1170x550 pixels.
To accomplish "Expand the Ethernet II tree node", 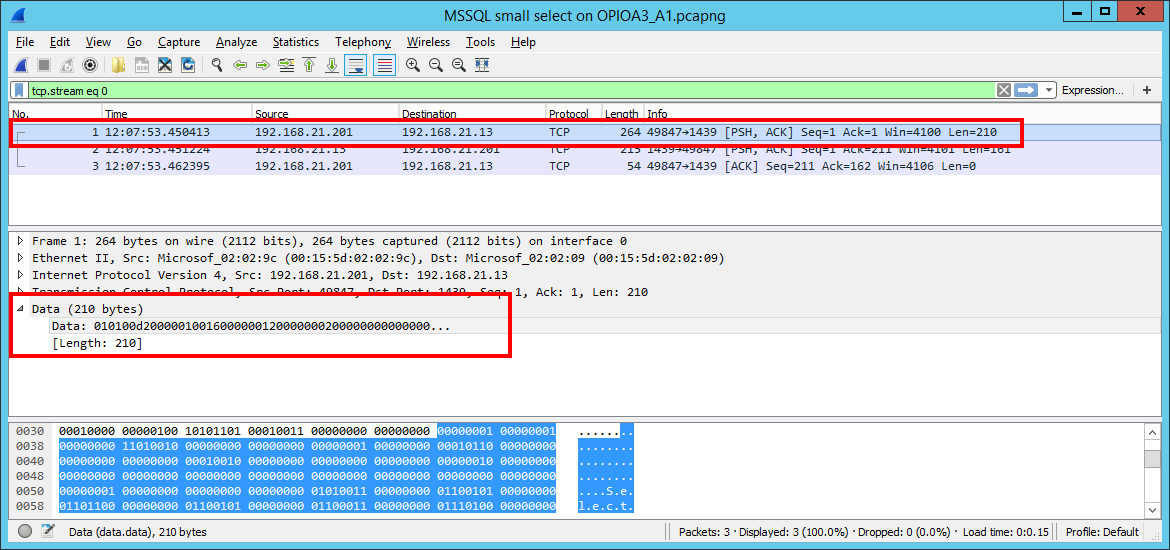I will coord(20,258).
